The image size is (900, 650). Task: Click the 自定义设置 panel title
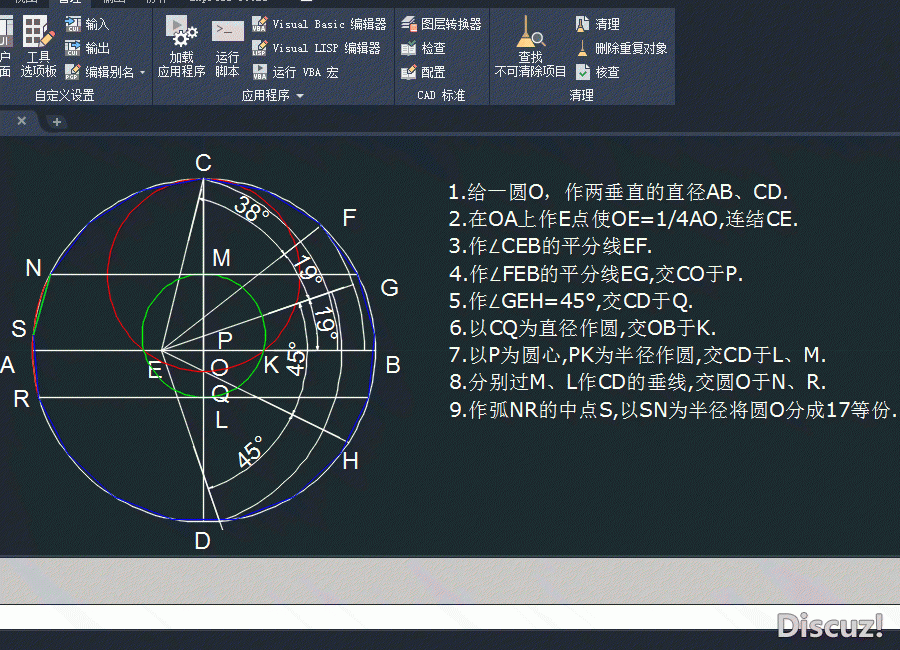tap(64, 95)
